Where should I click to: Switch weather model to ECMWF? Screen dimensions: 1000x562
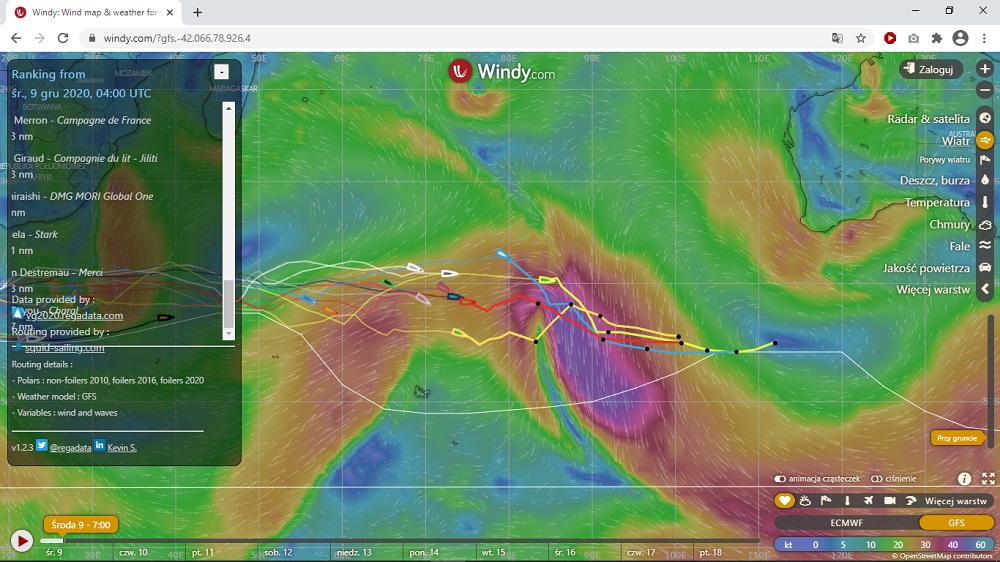pos(846,522)
